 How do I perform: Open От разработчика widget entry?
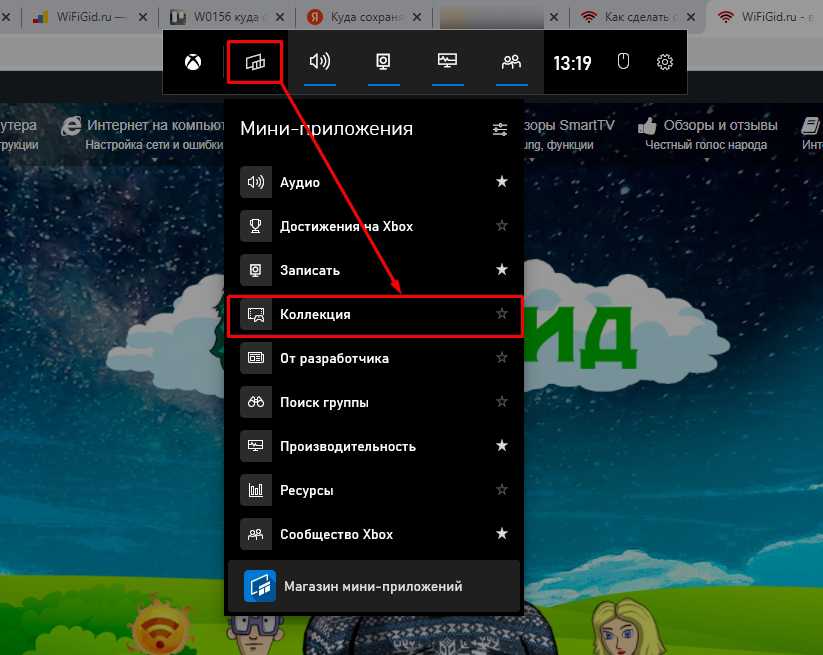[374, 358]
